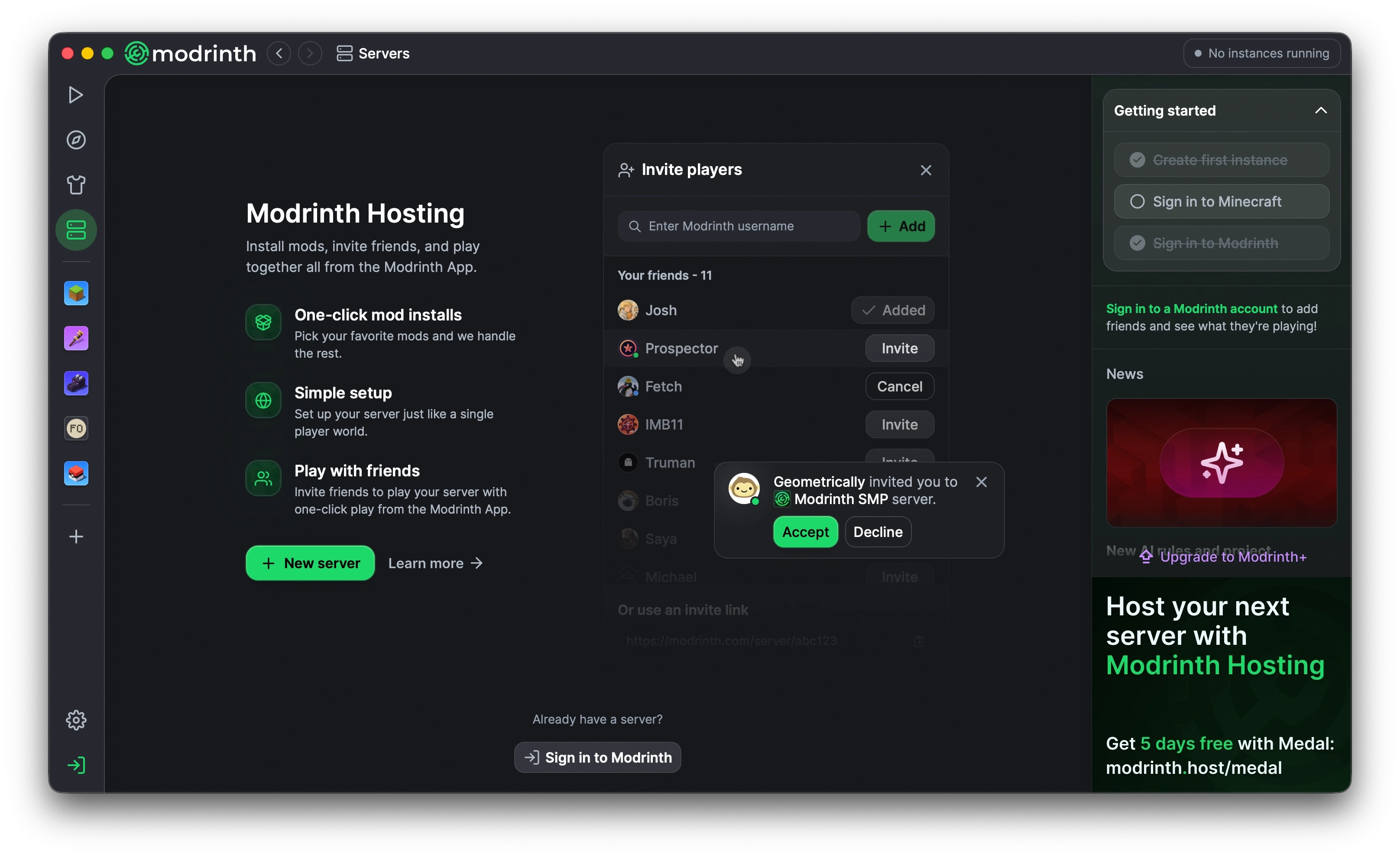
Task: Invite Prospector to the server
Action: 899,348
